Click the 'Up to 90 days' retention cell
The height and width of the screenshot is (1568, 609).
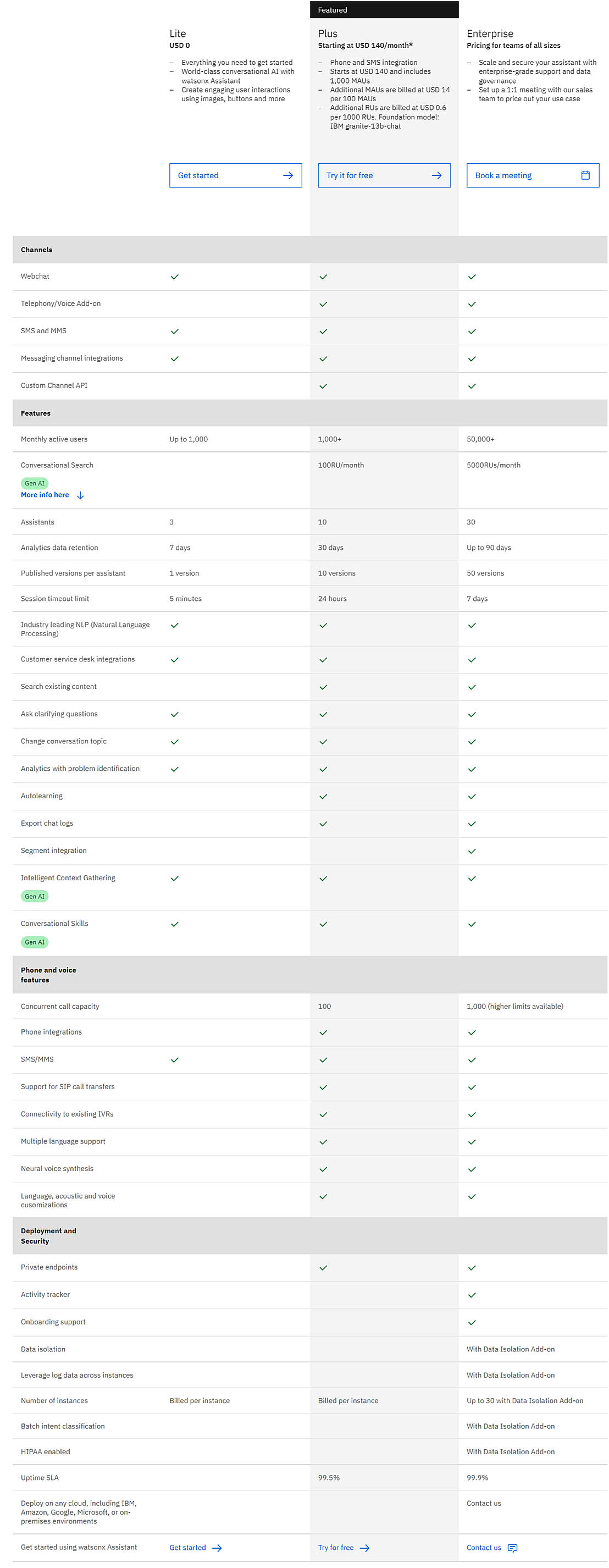point(489,548)
